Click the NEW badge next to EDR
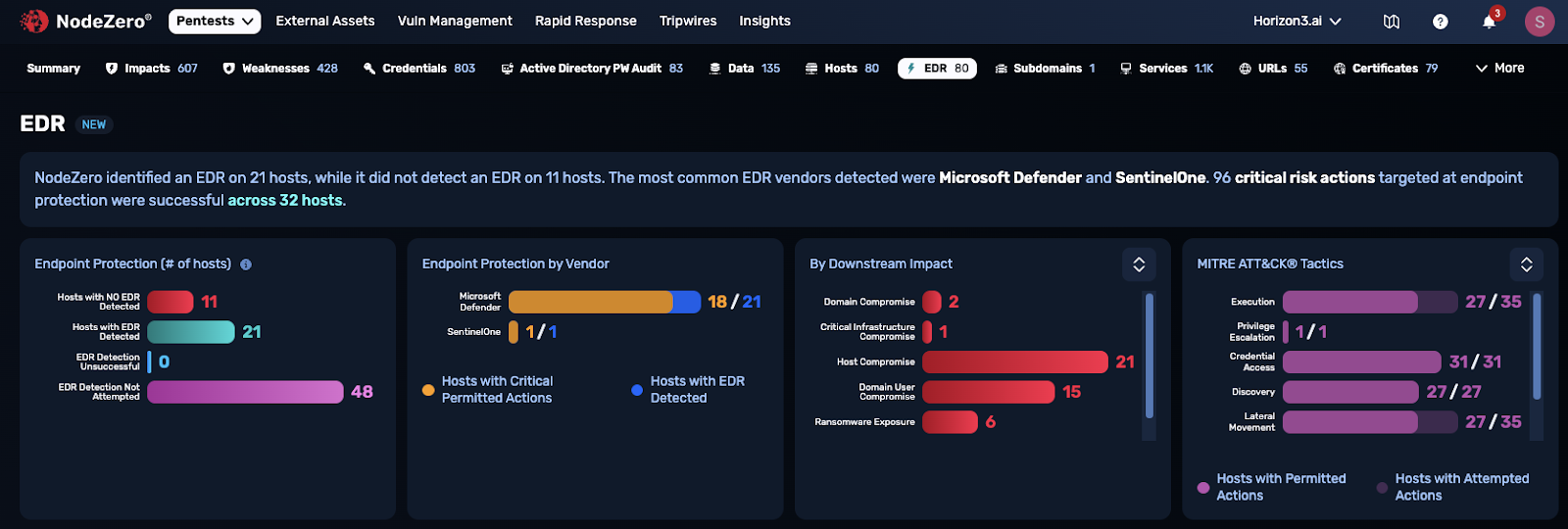This screenshot has height=529, width=1568. point(94,124)
